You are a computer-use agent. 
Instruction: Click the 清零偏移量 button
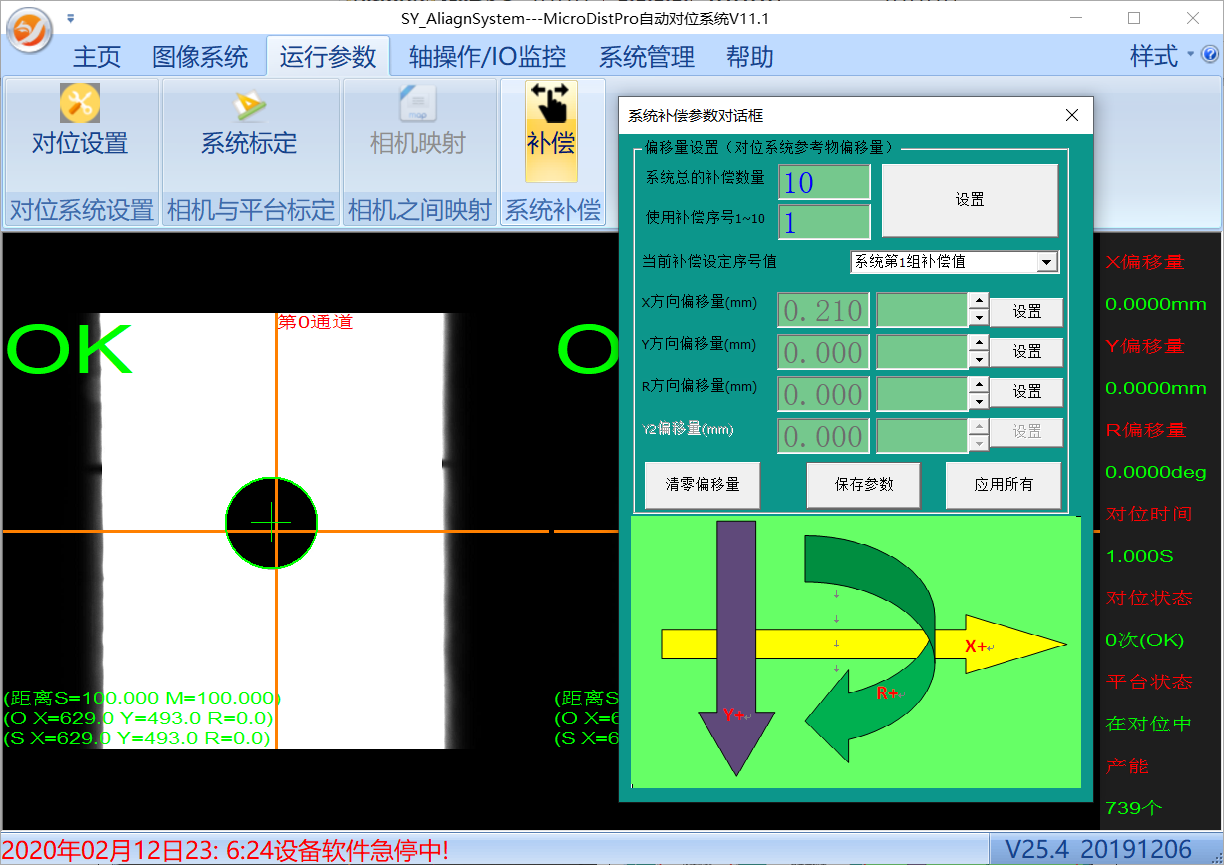pyautogui.click(x=703, y=485)
